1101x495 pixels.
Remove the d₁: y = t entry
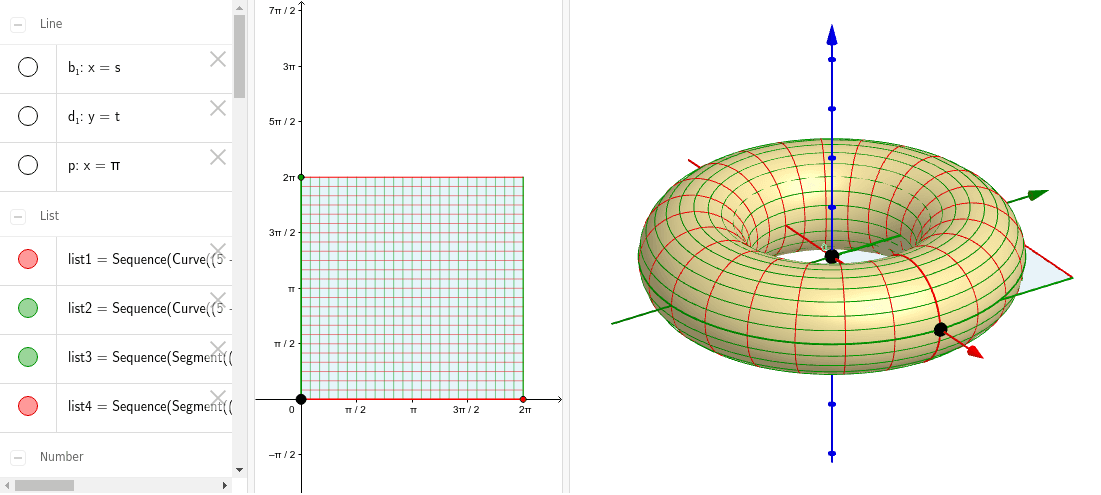[x=218, y=108]
